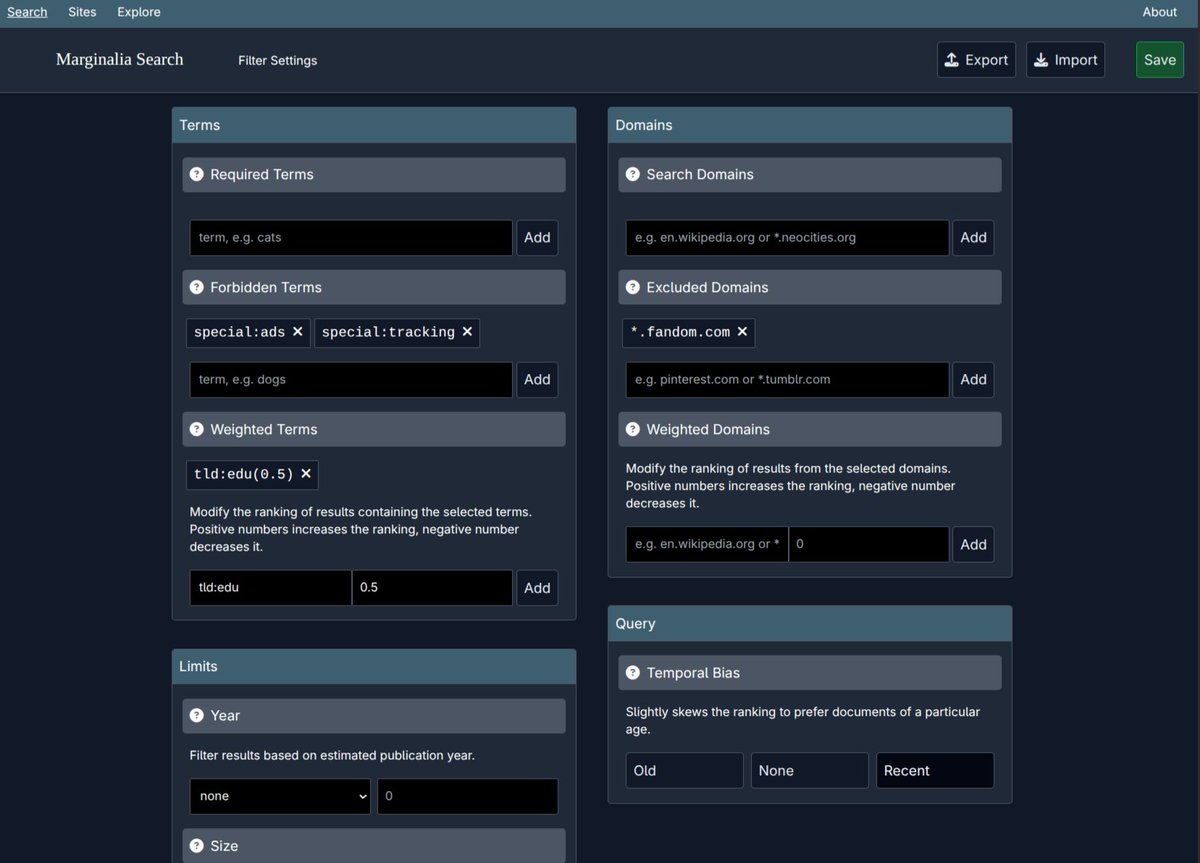
Task: Select Recent temporal bias
Action: (935, 771)
